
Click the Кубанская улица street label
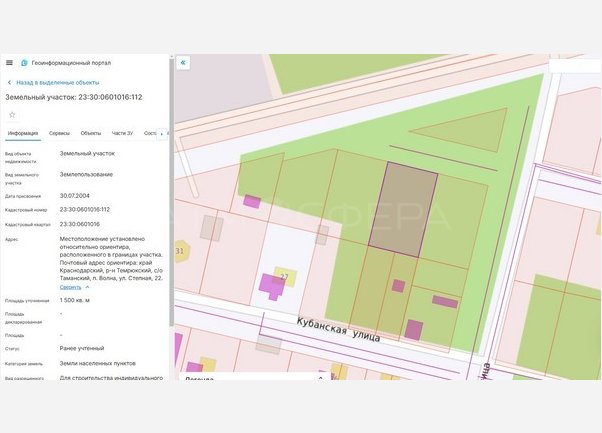point(338,330)
